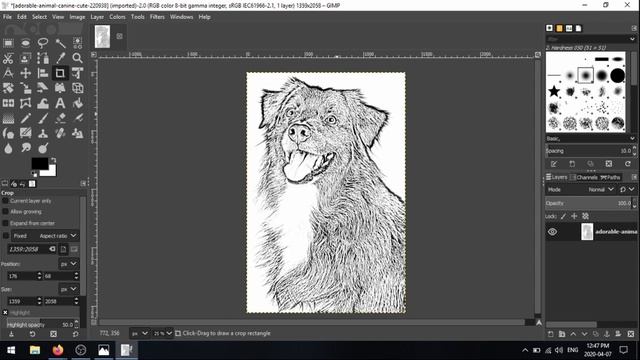Enable Expand from center checkbox
The image size is (640, 360).
[x=5, y=223]
